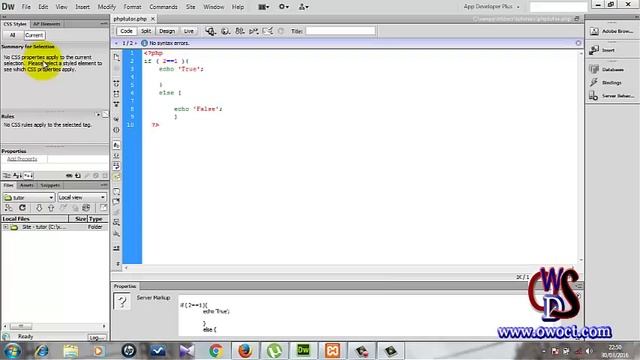Click the Refresh icon in Files panel
640x360 pixels.
pyautogui.click(x=22, y=208)
